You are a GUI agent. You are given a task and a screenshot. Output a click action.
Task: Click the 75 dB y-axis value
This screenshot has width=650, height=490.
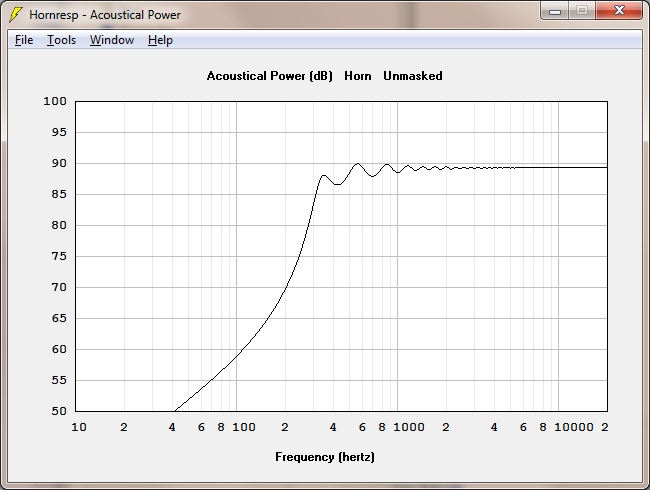click(x=59, y=256)
